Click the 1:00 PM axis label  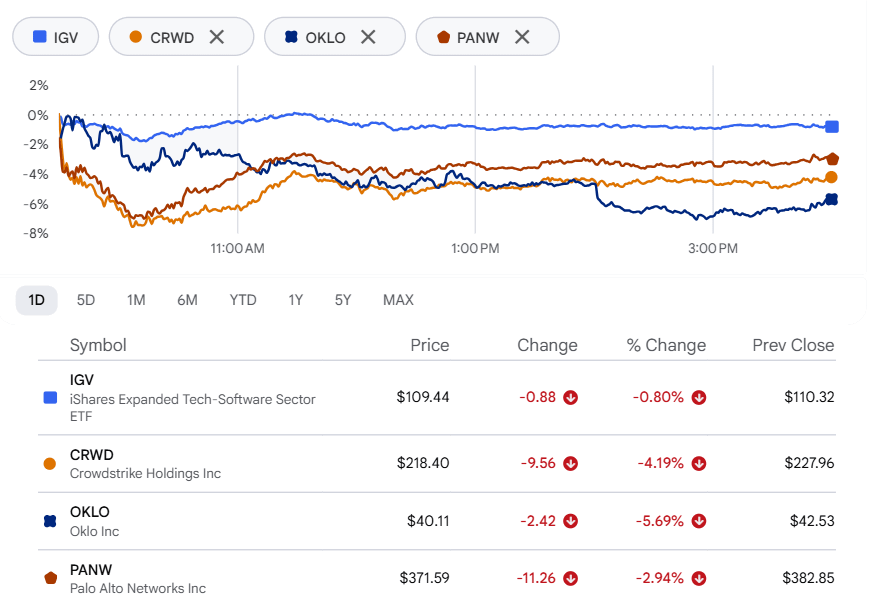[x=475, y=249]
